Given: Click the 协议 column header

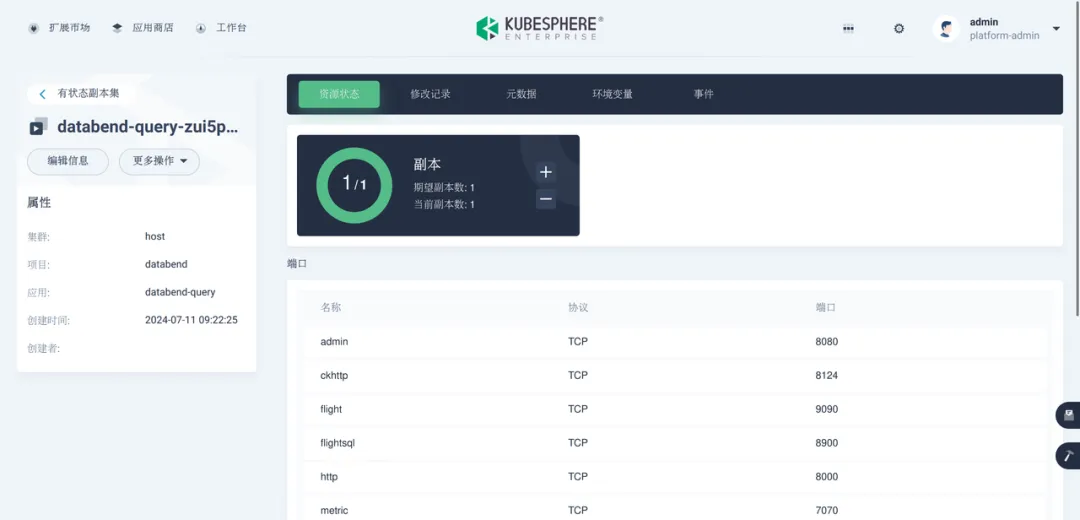Looking at the screenshot, I should click(x=578, y=307).
